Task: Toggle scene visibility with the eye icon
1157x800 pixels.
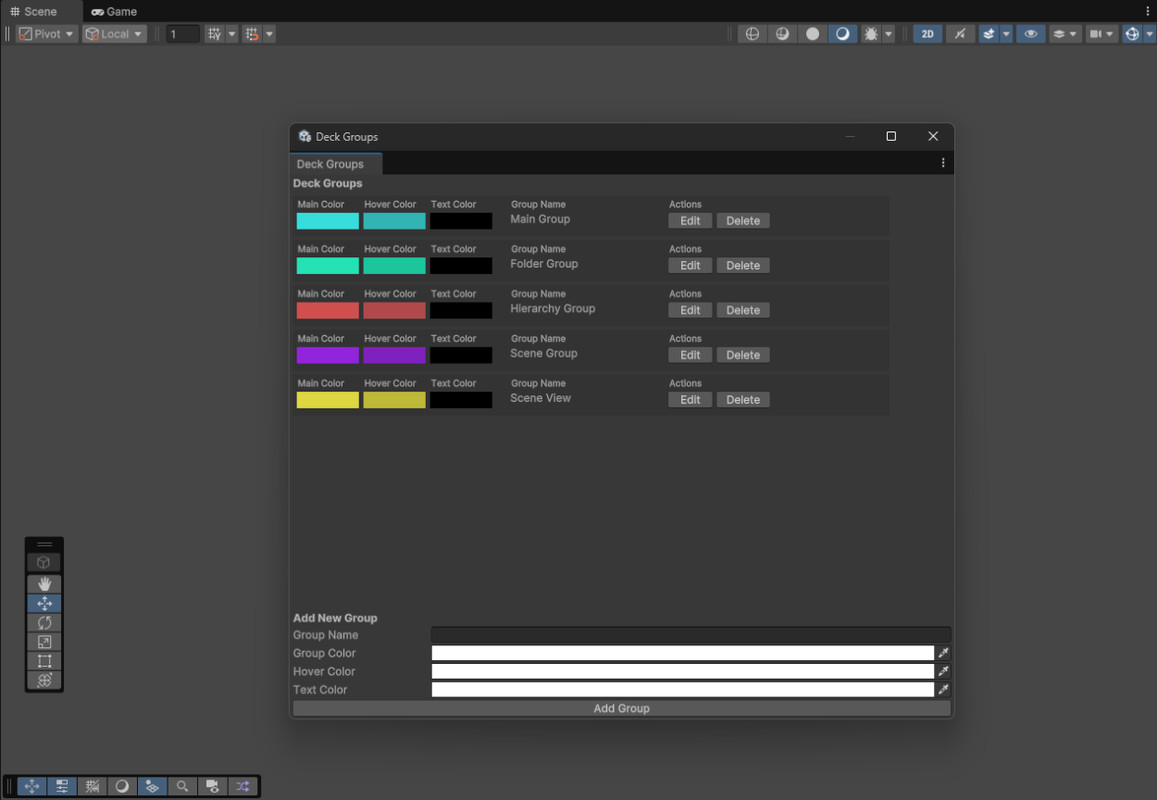Action: point(1030,33)
